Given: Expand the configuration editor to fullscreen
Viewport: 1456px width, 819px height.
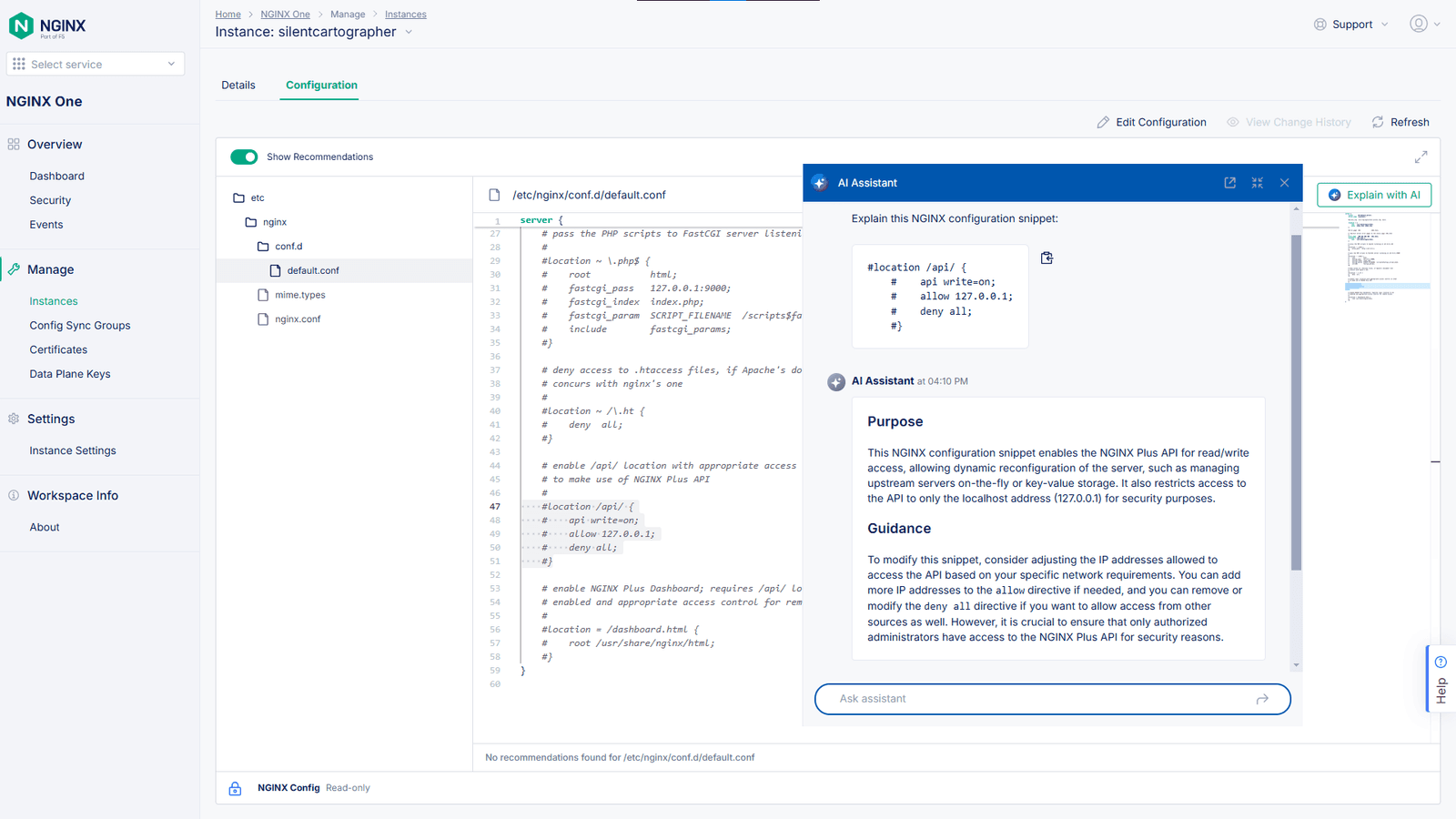Looking at the screenshot, I should pos(1421,156).
